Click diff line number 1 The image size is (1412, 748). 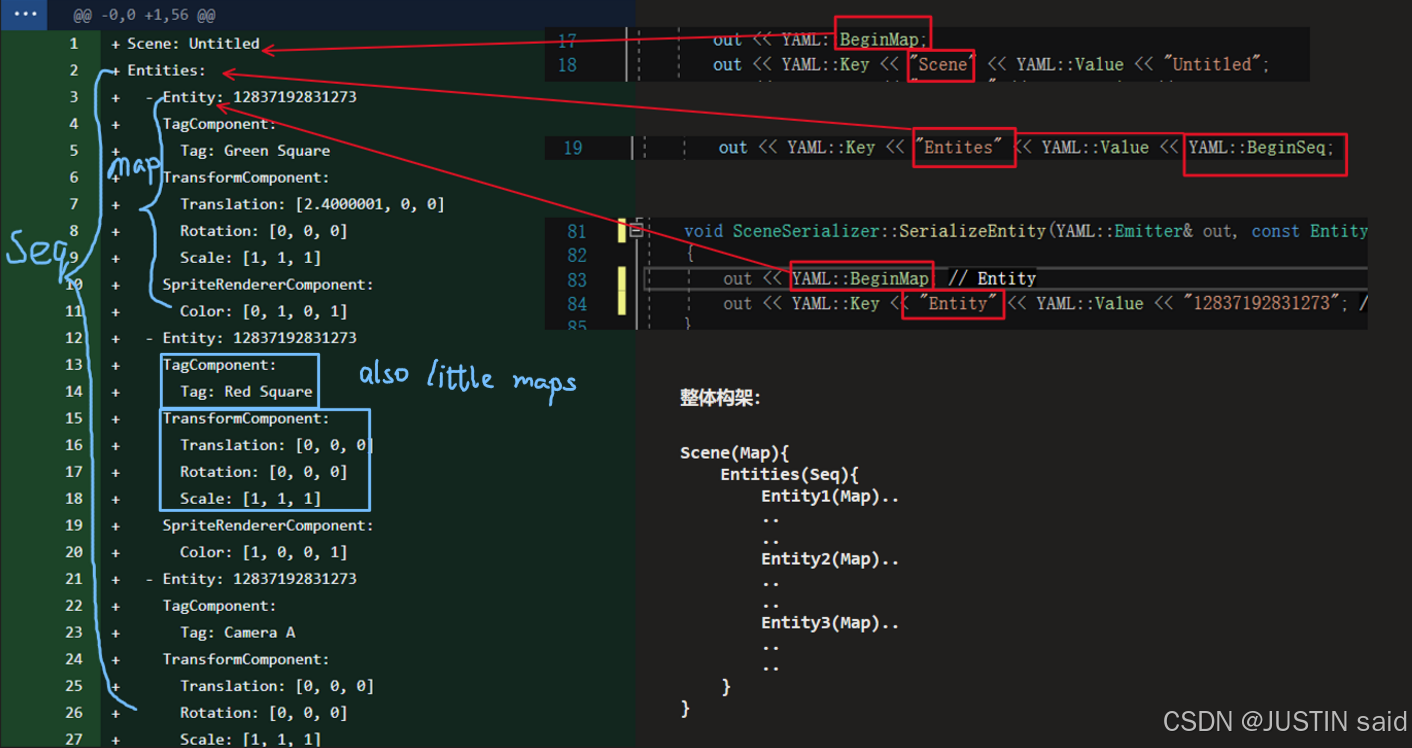[x=74, y=43]
